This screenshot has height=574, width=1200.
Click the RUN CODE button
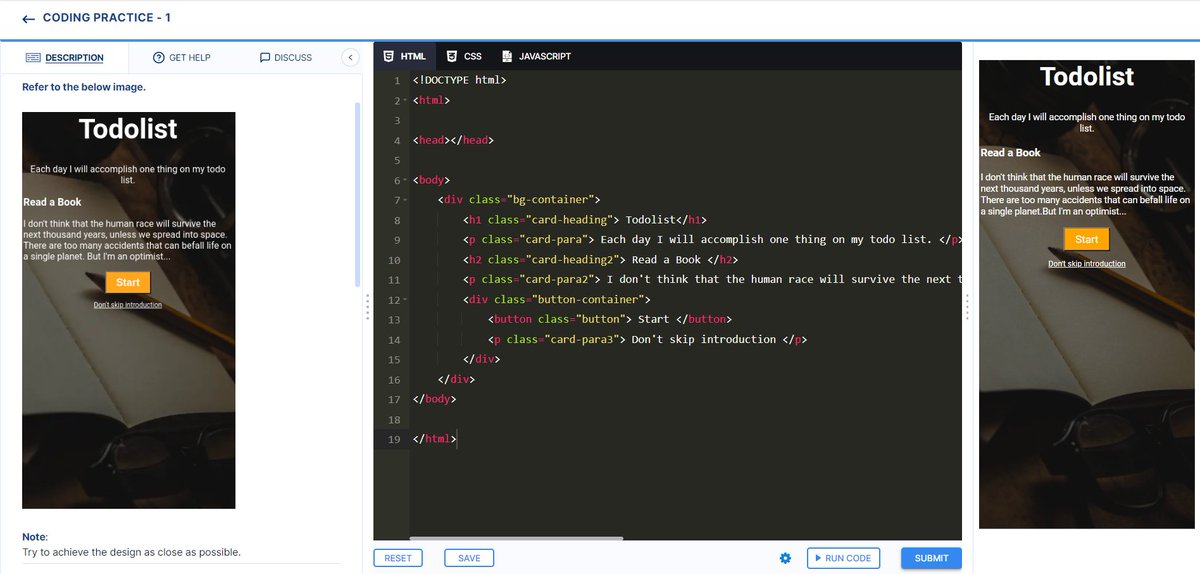pos(843,558)
